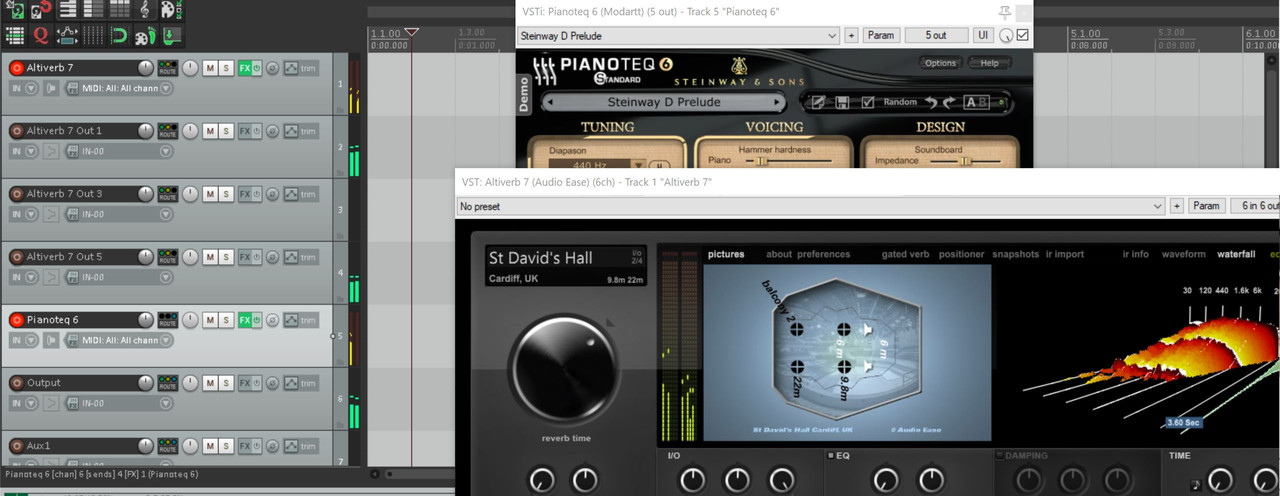This screenshot has width=1280, height=496.
Task: Arm Pianoteq 6 track for recording
Action: pyautogui.click(x=16, y=320)
